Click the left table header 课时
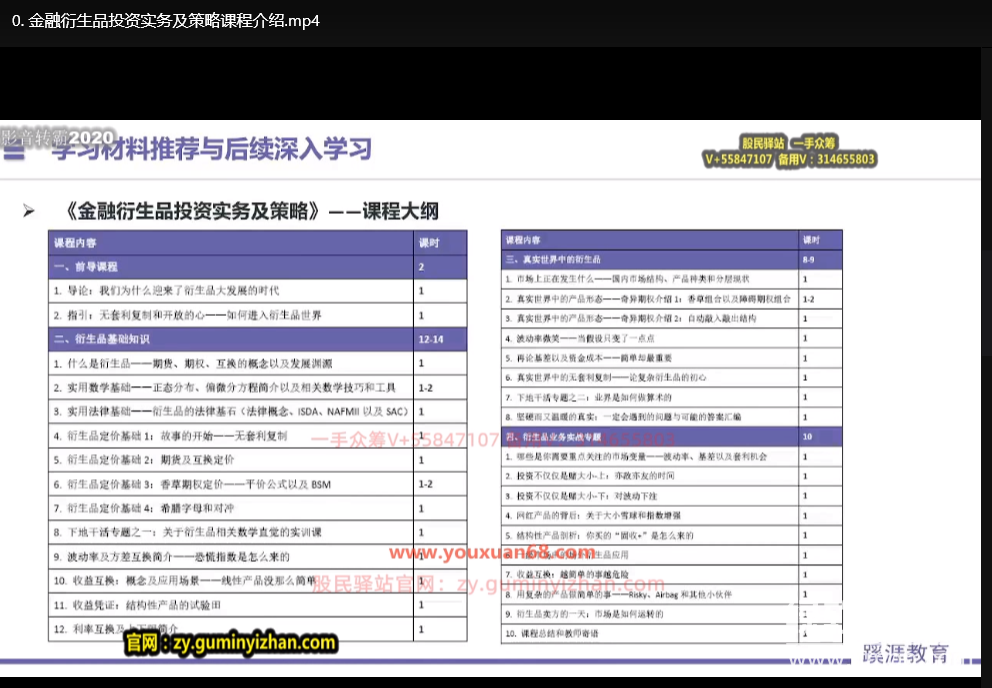This screenshot has width=992, height=688. [428, 243]
